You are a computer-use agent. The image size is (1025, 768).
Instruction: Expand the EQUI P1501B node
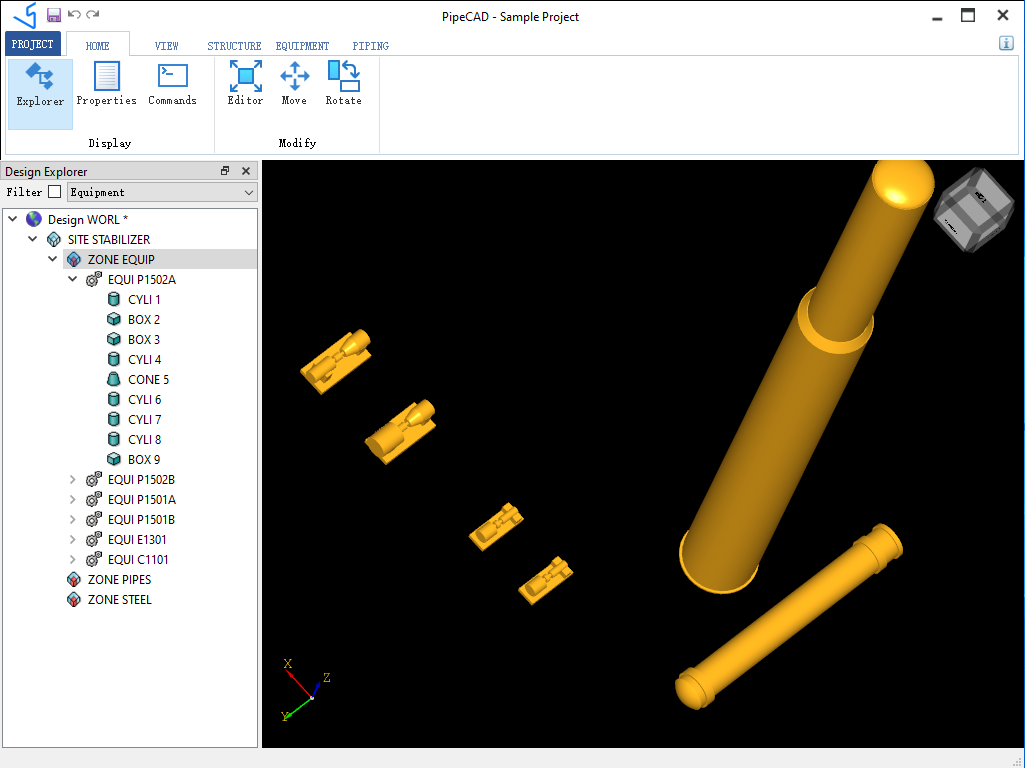click(73, 520)
